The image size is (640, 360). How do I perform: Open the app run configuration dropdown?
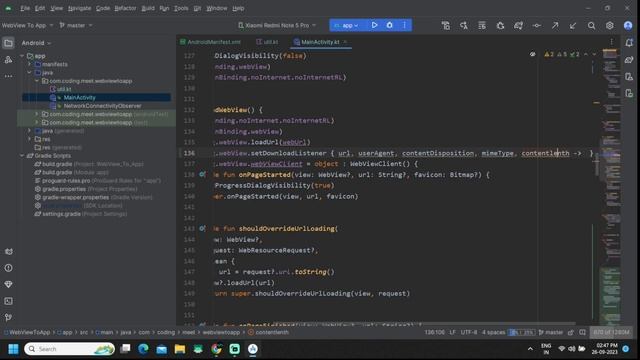(x=346, y=25)
